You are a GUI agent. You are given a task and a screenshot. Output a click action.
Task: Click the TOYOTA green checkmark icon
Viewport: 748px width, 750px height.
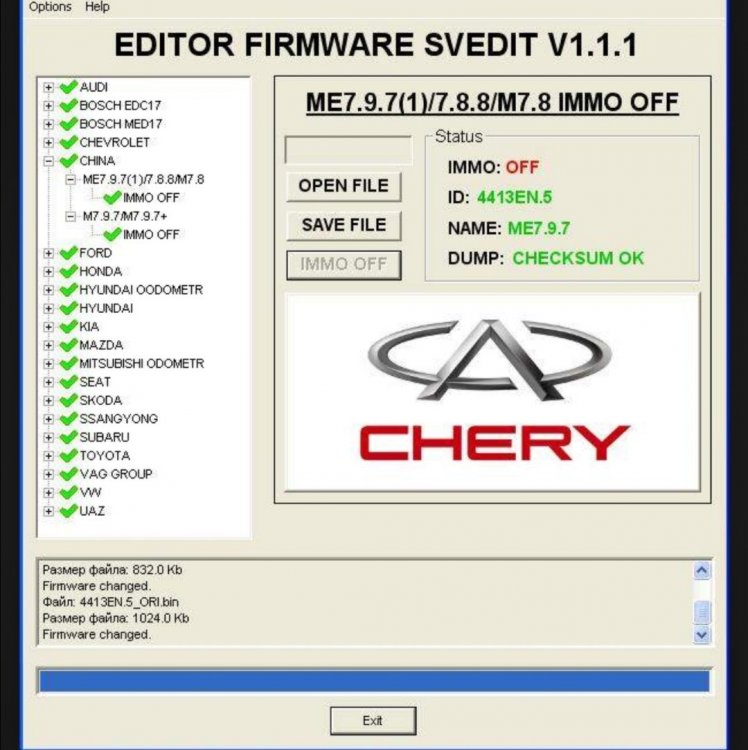click(x=68, y=455)
